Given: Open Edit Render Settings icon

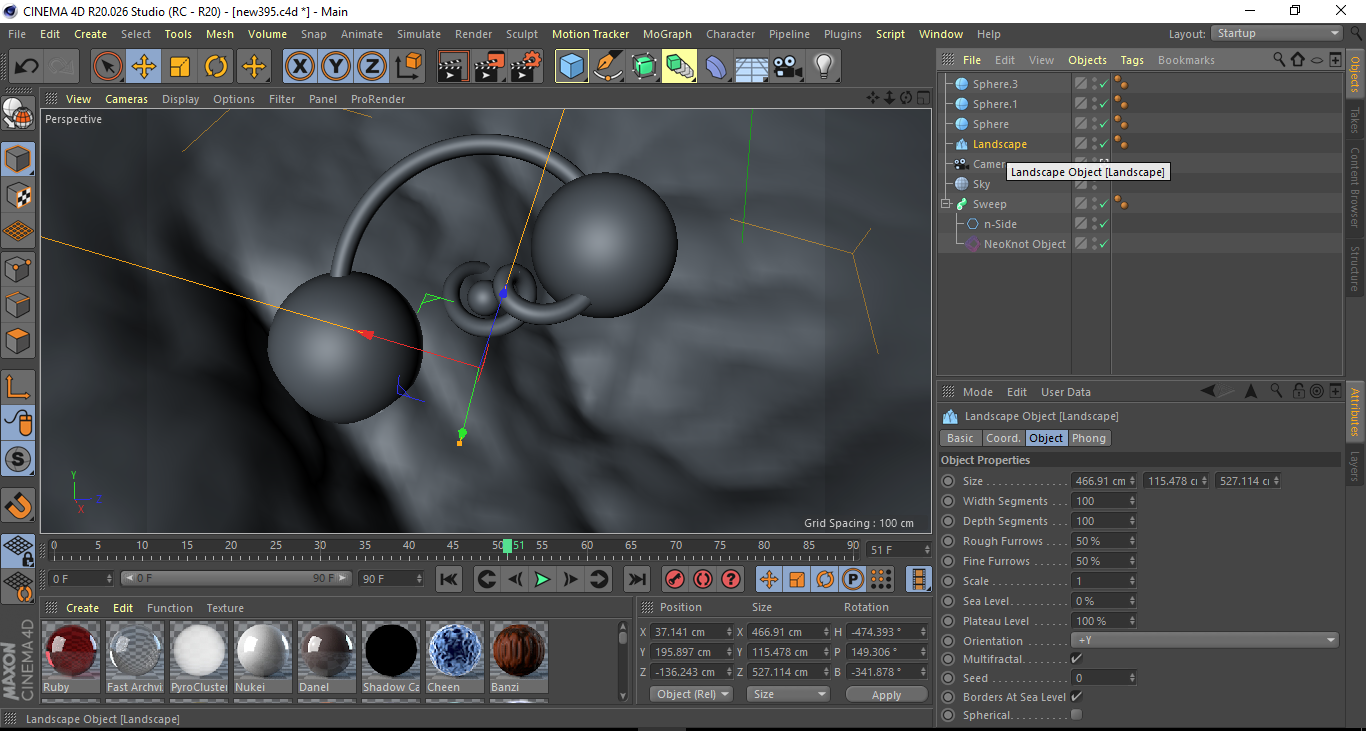Looking at the screenshot, I should pos(526,67).
